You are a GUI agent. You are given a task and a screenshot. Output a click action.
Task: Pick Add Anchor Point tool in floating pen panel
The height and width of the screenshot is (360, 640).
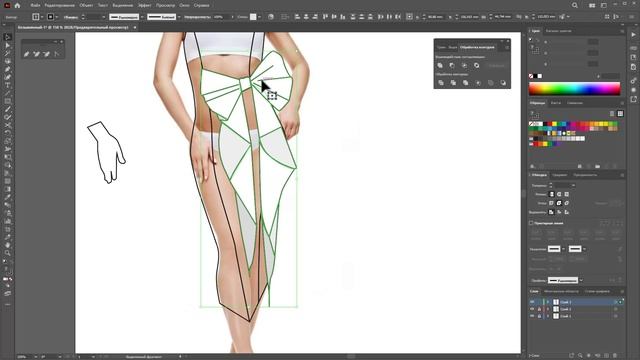(x=37, y=54)
